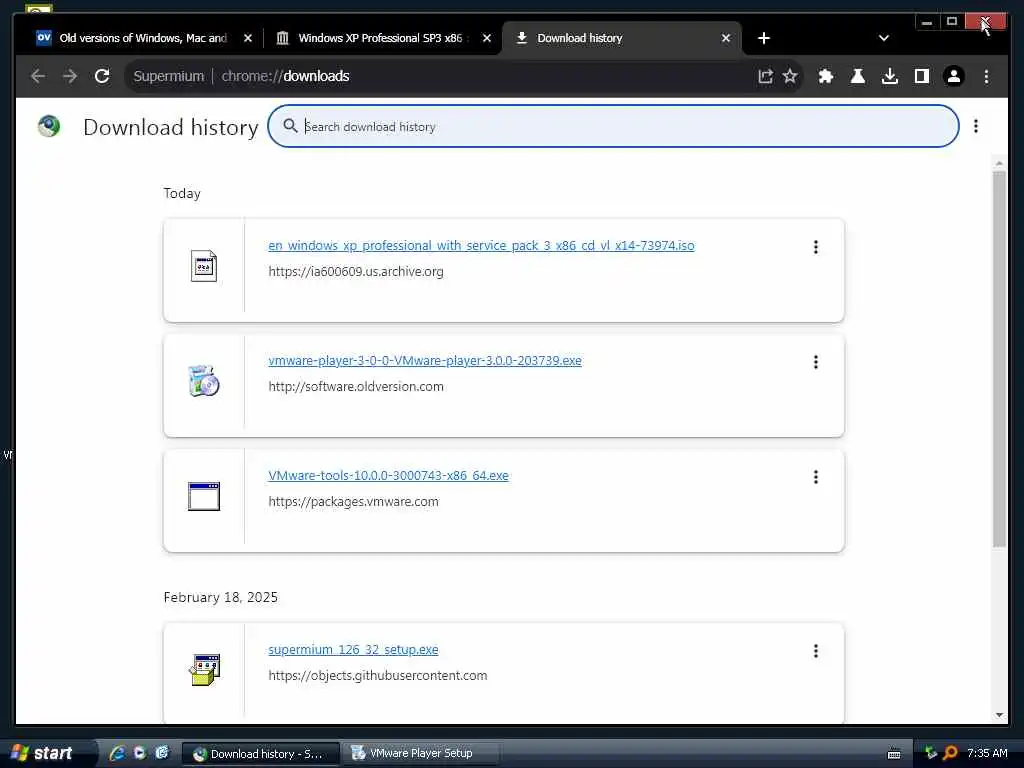
Task: Close the Old versions of Windows tab
Action: (248, 39)
